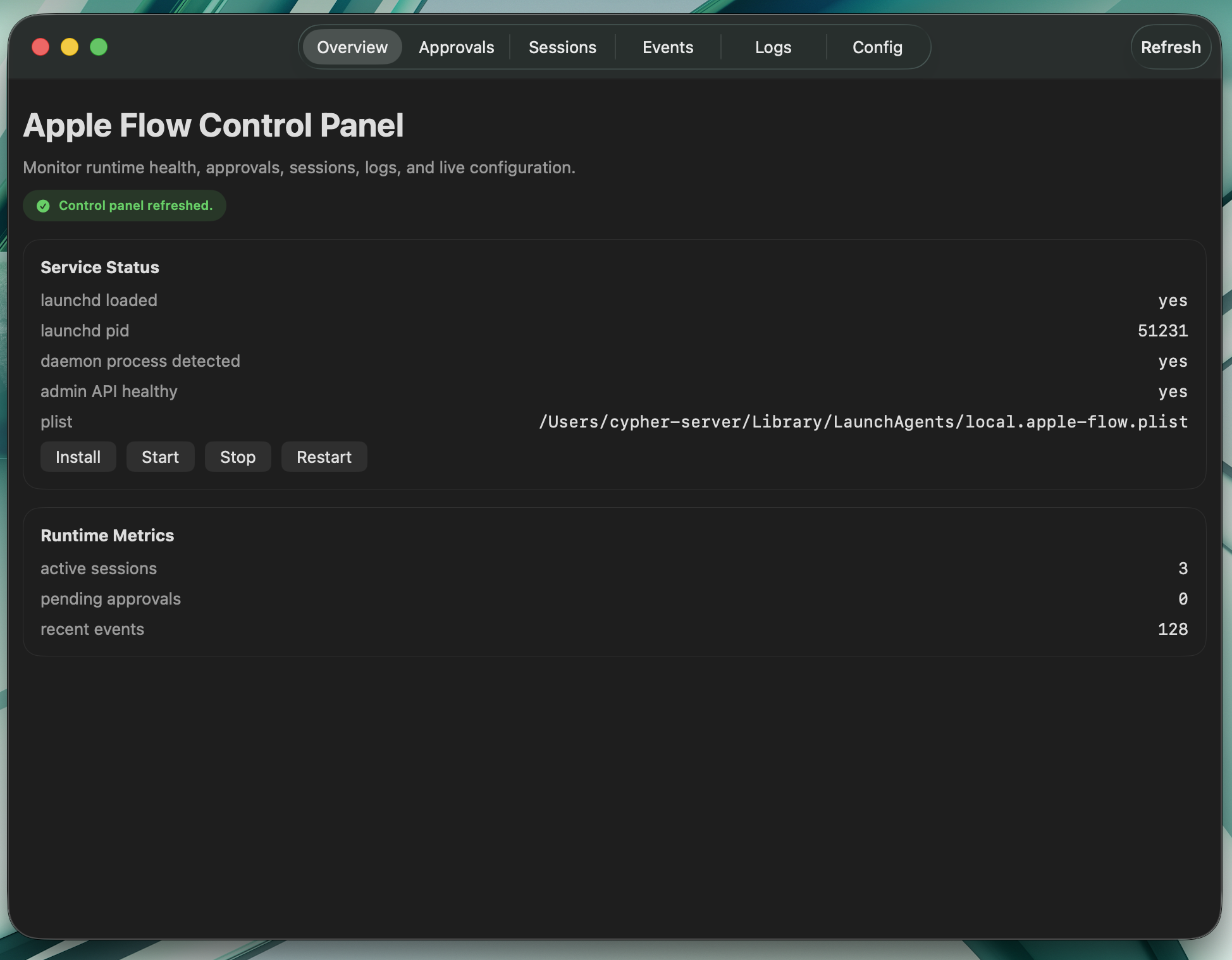Select the local.apple-flow.plist path

862,422
